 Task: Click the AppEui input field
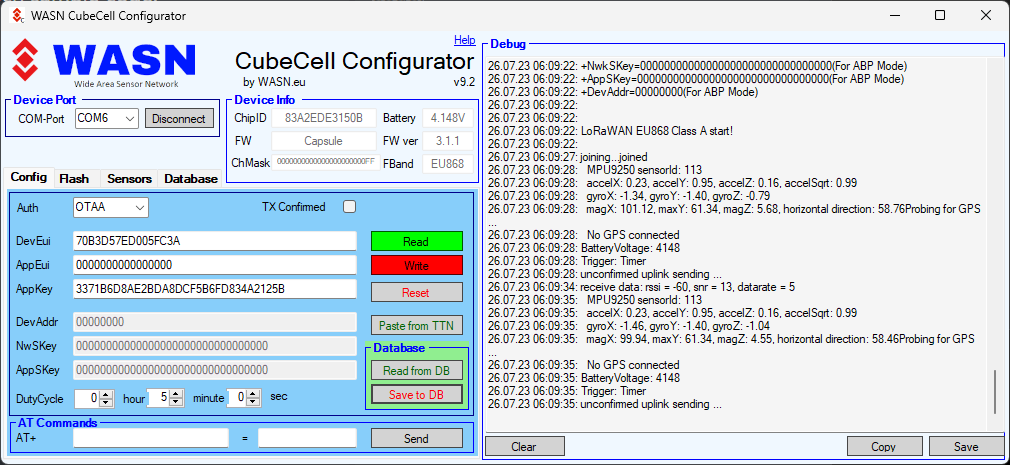coord(214,265)
